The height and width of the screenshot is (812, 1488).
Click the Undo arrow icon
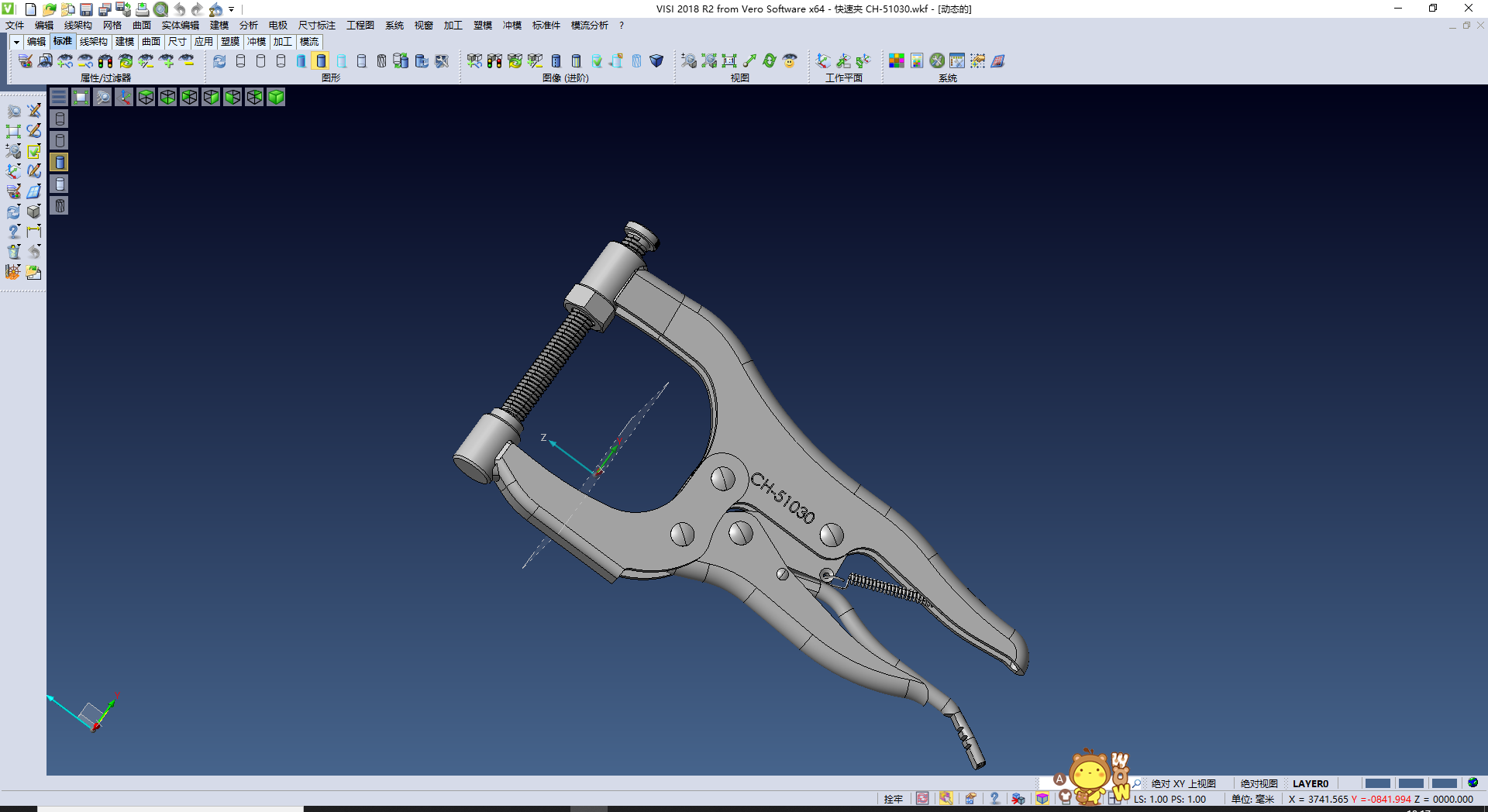tap(179, 9)
